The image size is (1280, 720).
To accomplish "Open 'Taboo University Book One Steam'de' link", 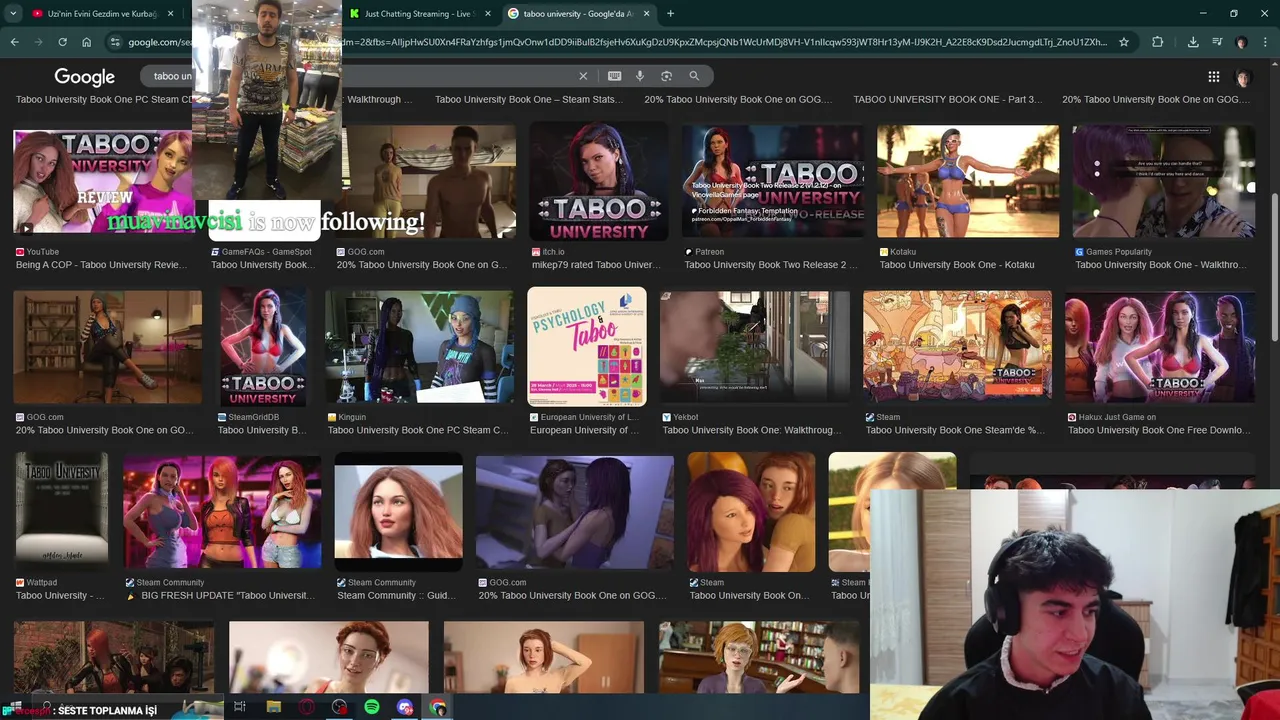I will coord(955,430).
